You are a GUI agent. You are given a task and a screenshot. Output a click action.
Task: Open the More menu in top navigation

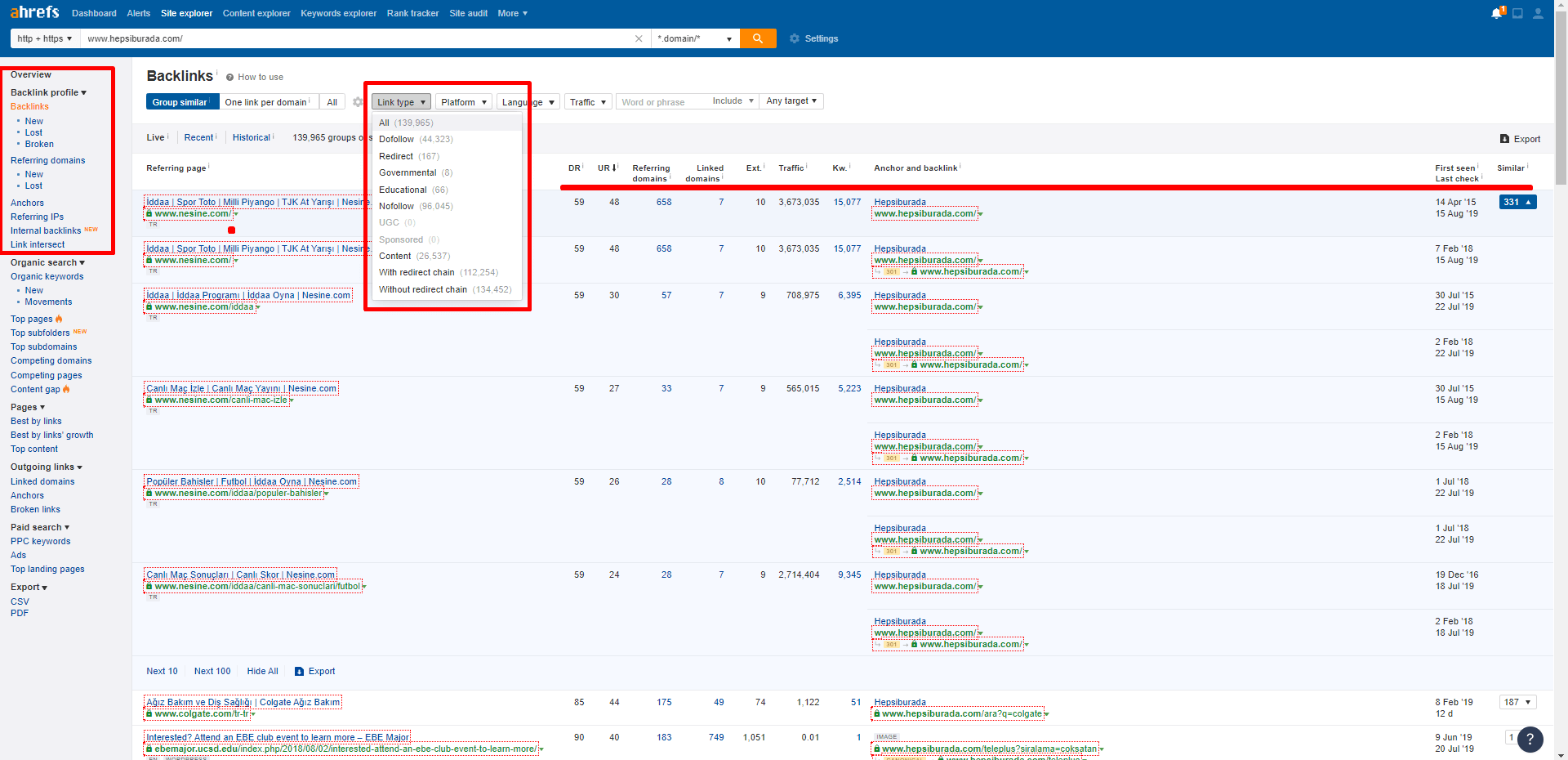point(513,13)
